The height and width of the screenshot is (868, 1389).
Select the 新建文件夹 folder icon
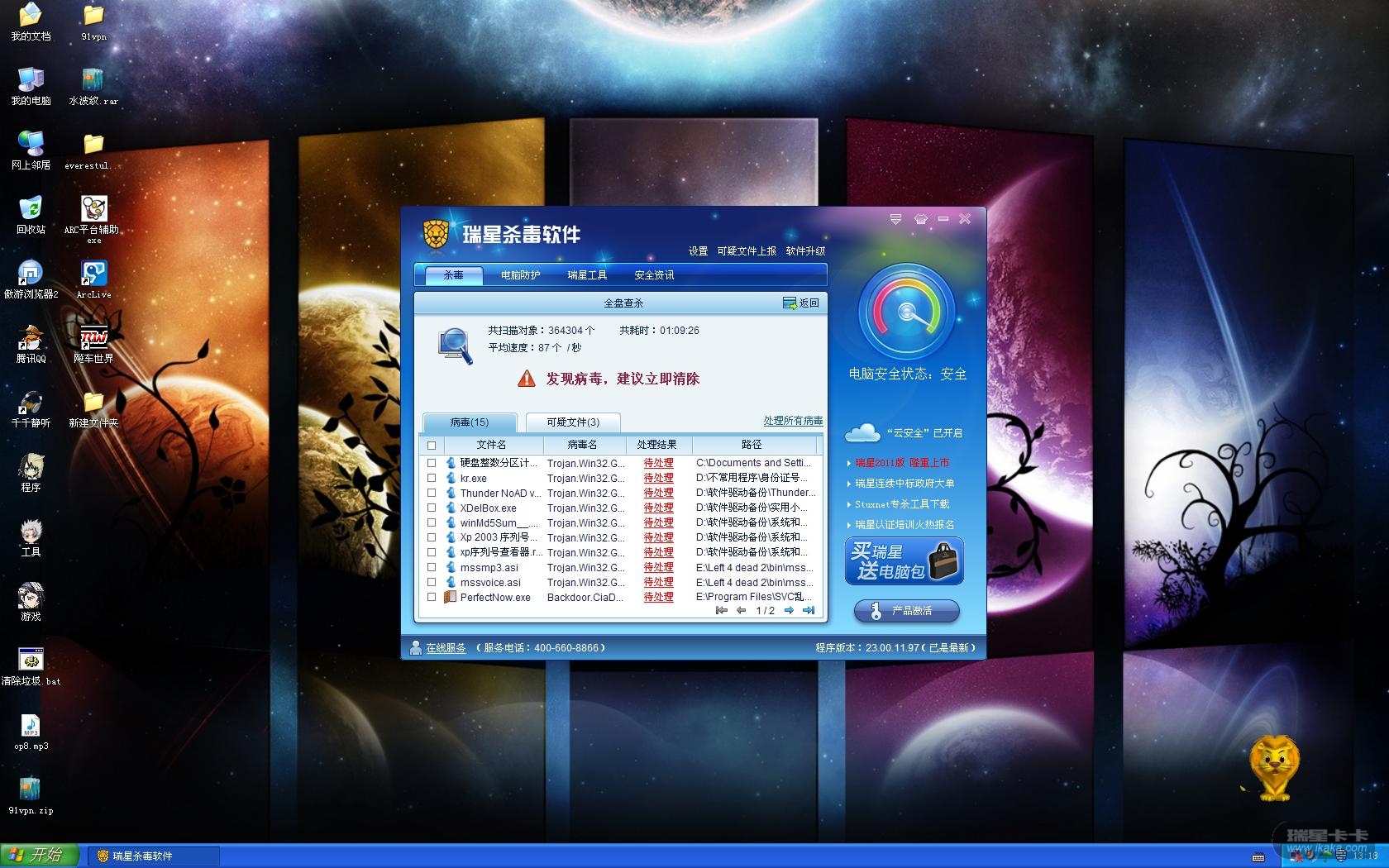click(93, 408)
